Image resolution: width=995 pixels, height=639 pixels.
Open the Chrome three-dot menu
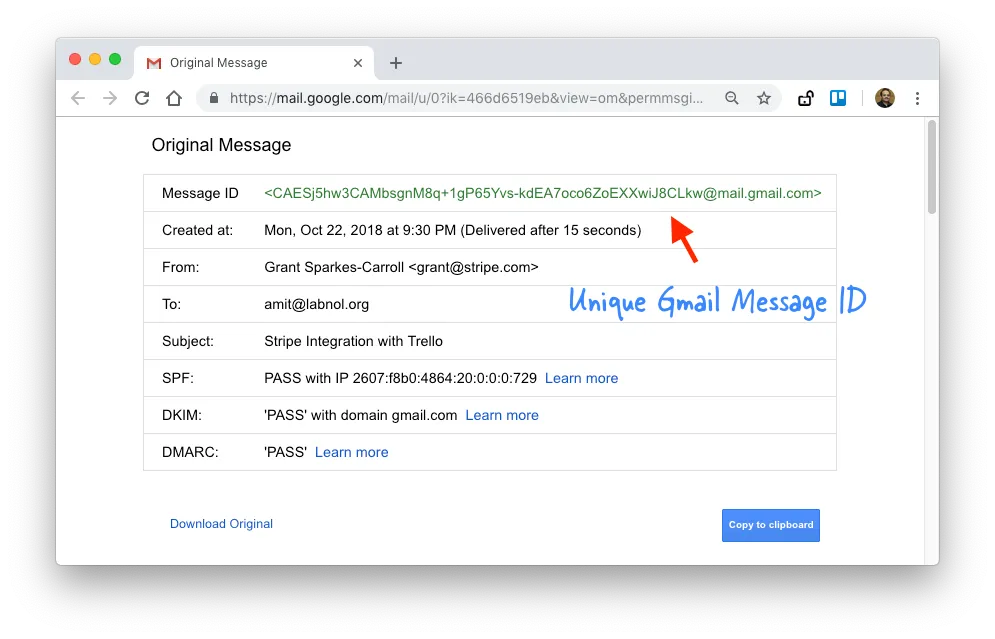pyautogui.click(x=917, y=98)
